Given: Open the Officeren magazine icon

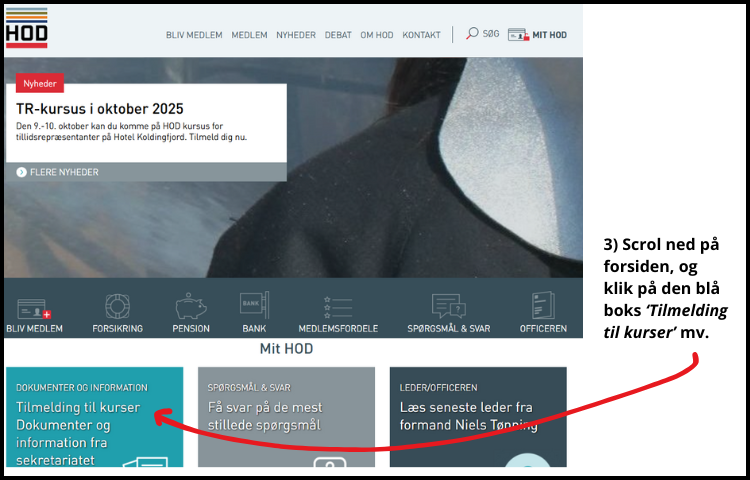Looking at the screenshot, I should tap(543, 305).
